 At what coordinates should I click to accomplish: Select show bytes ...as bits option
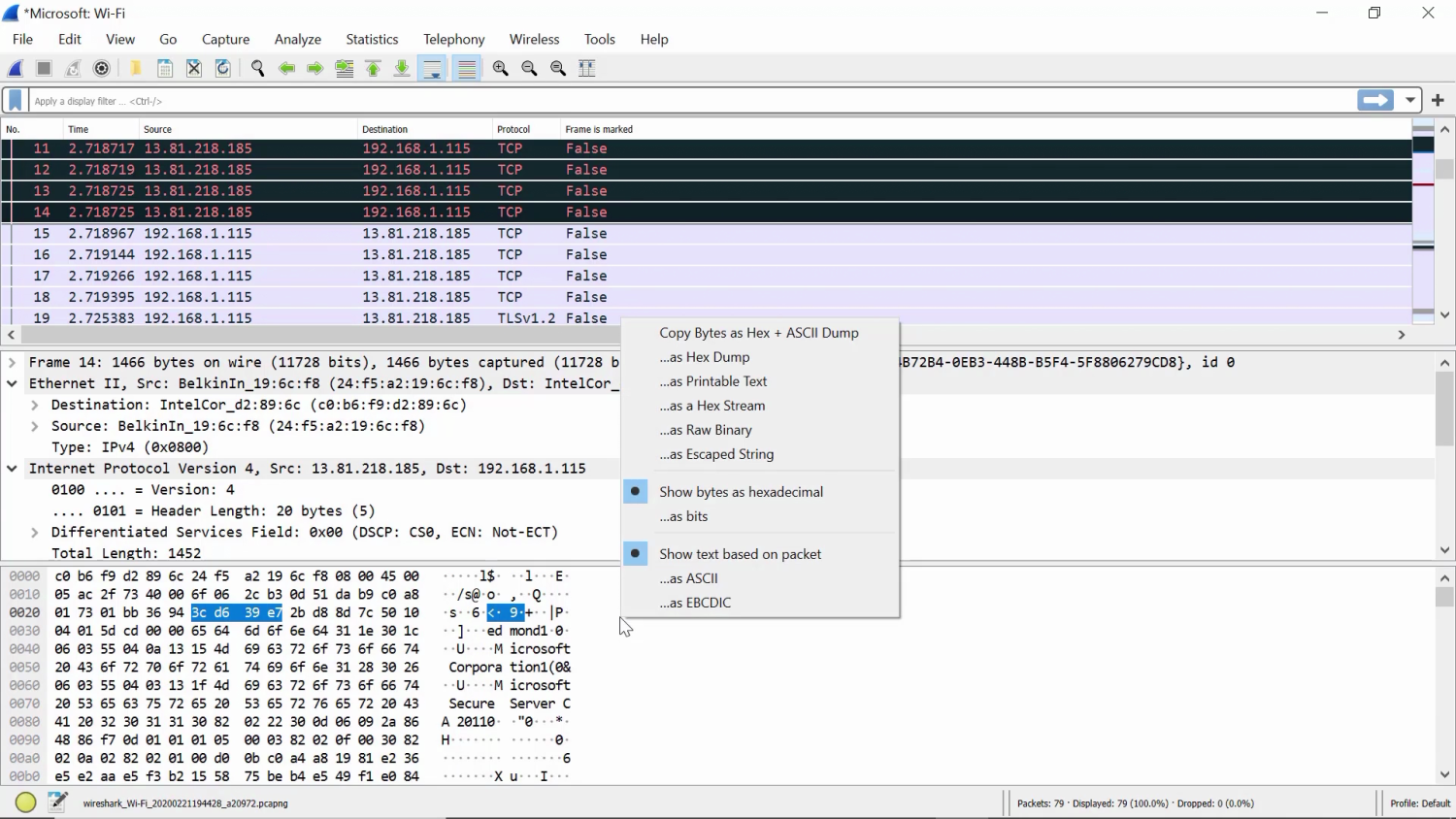click(759, 516)
